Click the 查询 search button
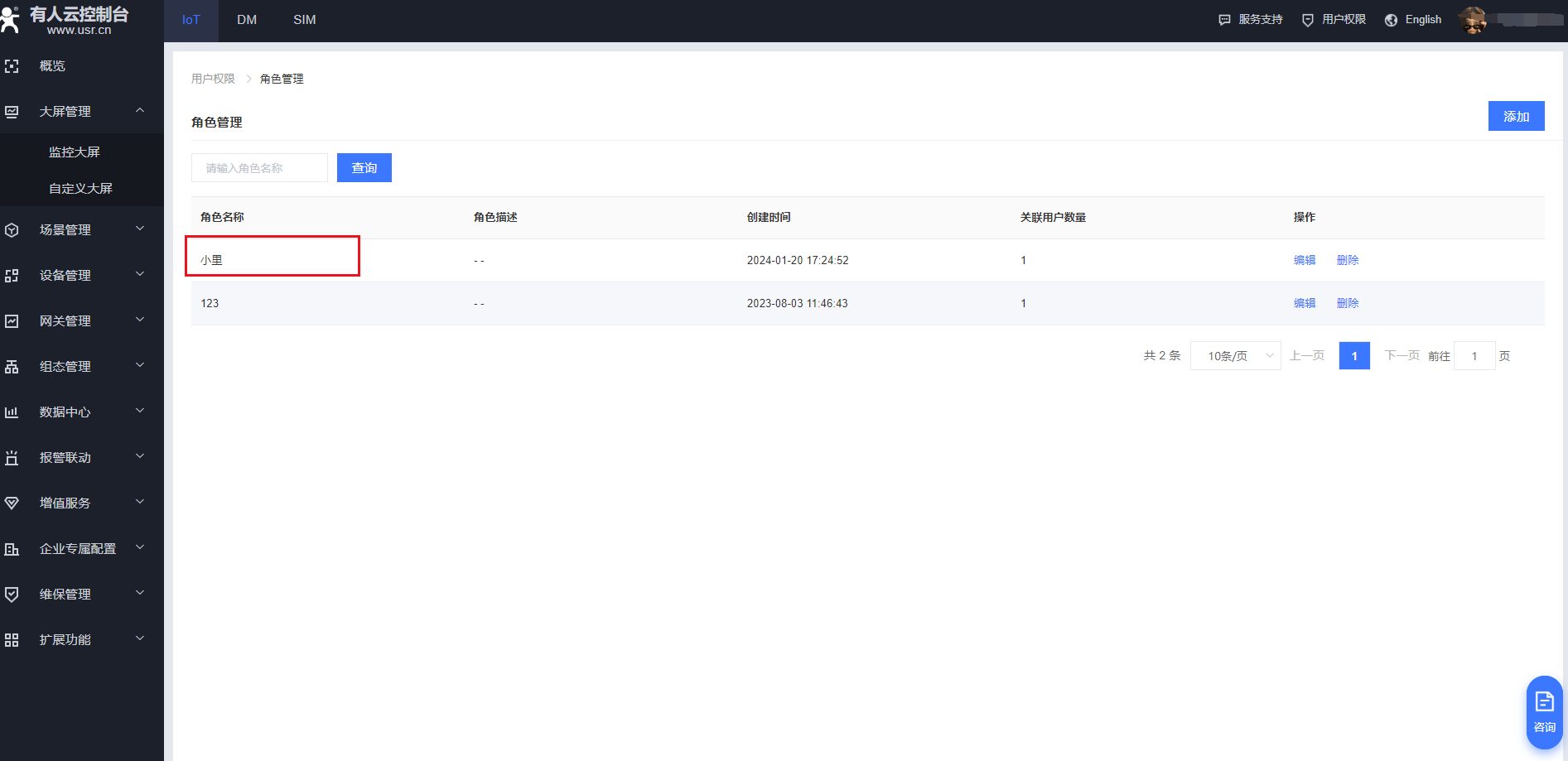The width and height of the screenshot is (1568, 761). coord(364,168)
